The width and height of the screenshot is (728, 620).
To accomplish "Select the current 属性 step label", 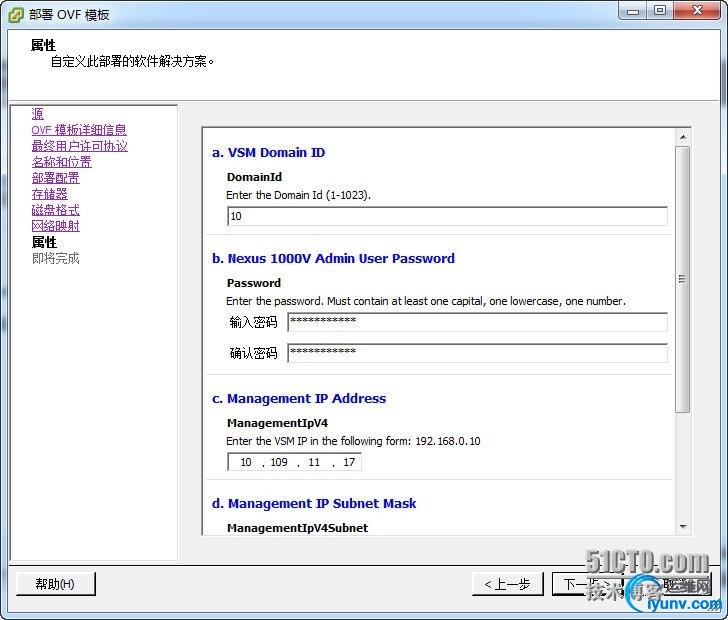I will point(44,242).
